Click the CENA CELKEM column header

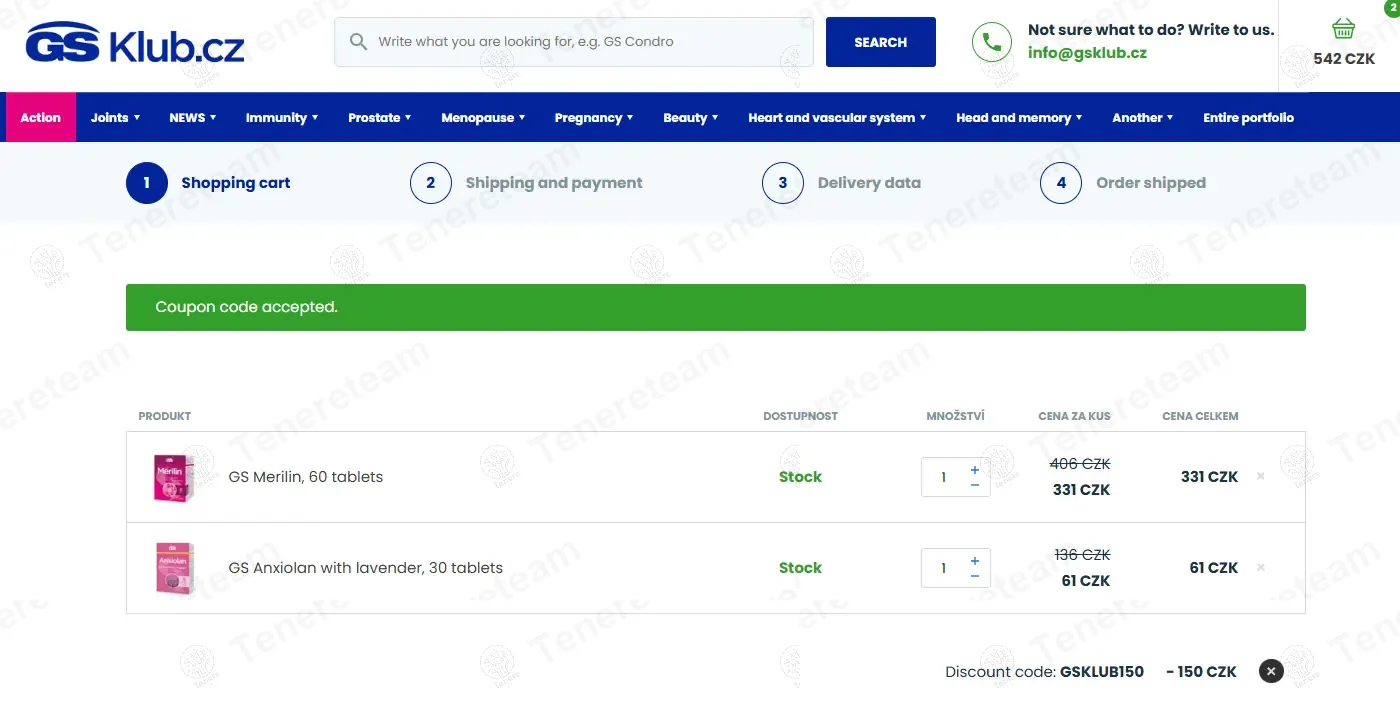pyautogui.click(x=1200, y=416)
